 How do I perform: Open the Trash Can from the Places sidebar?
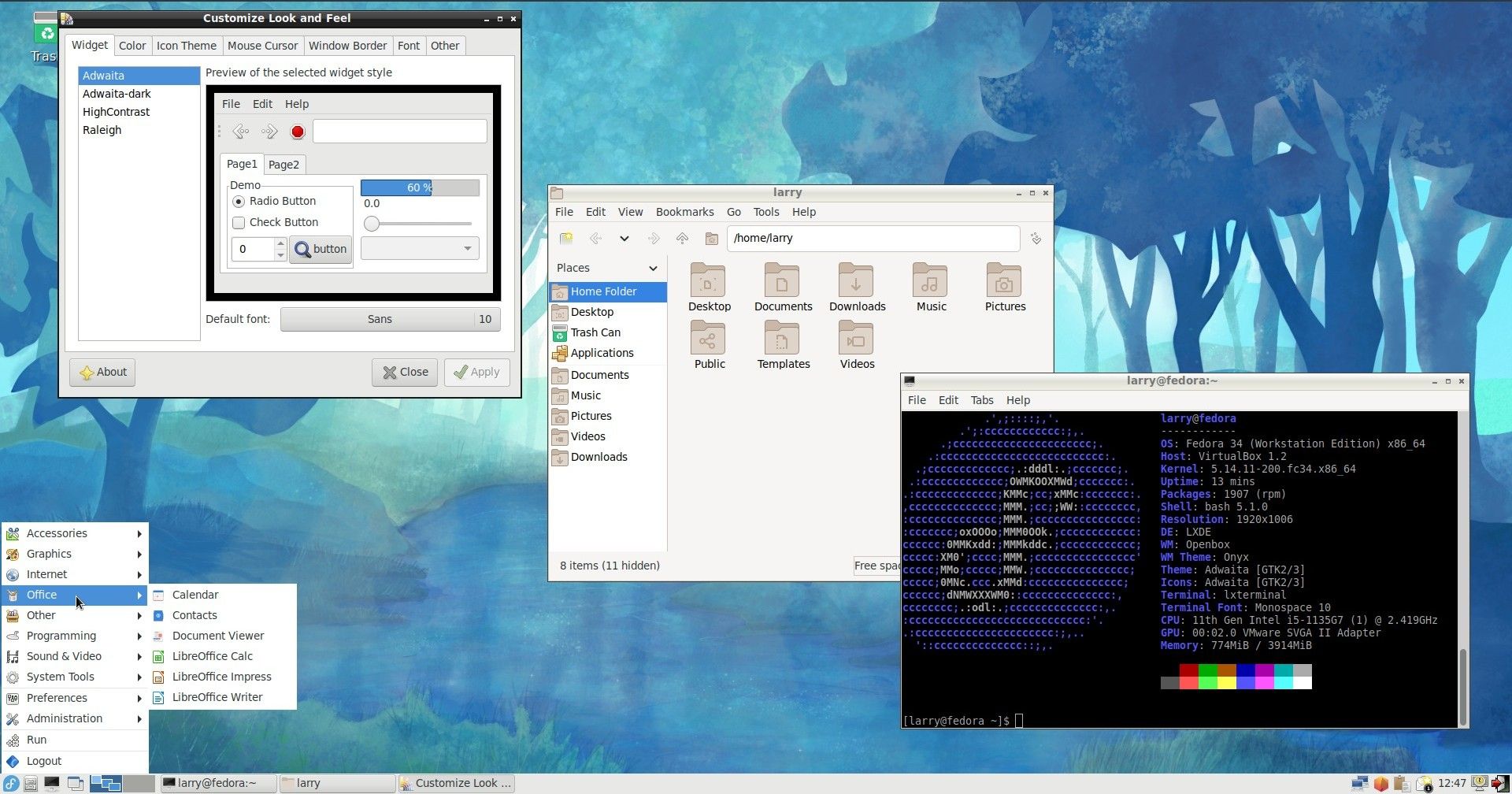pos(596,332)
